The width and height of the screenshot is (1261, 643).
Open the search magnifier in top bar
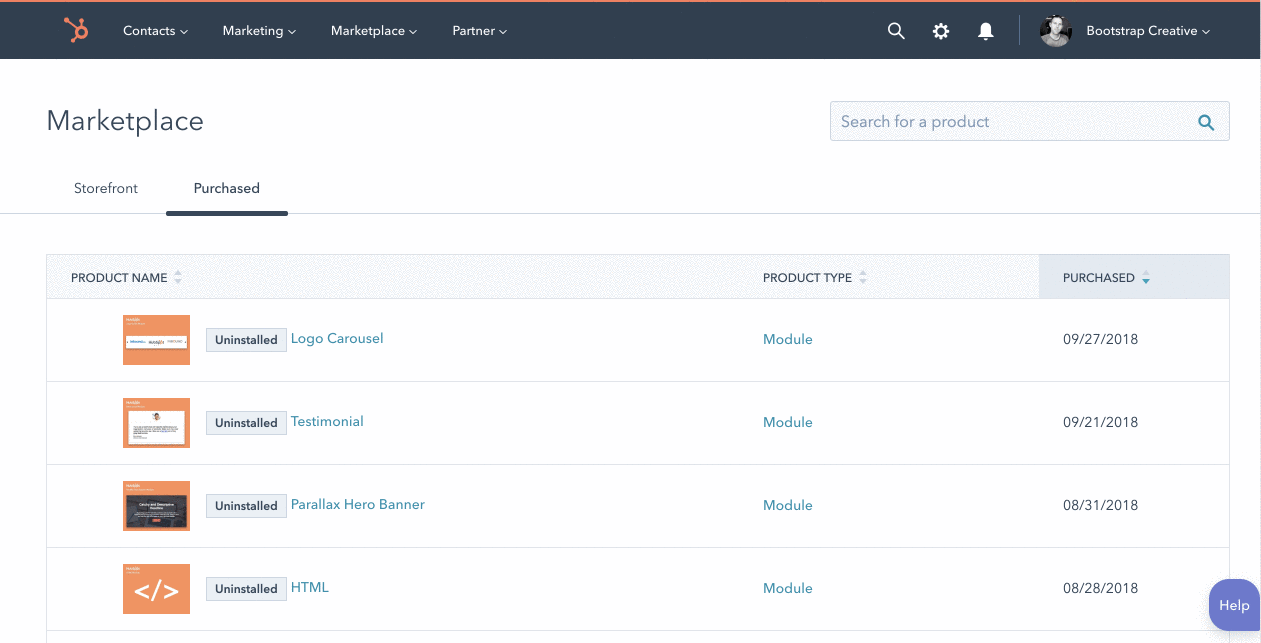click(x=896, y=31)
